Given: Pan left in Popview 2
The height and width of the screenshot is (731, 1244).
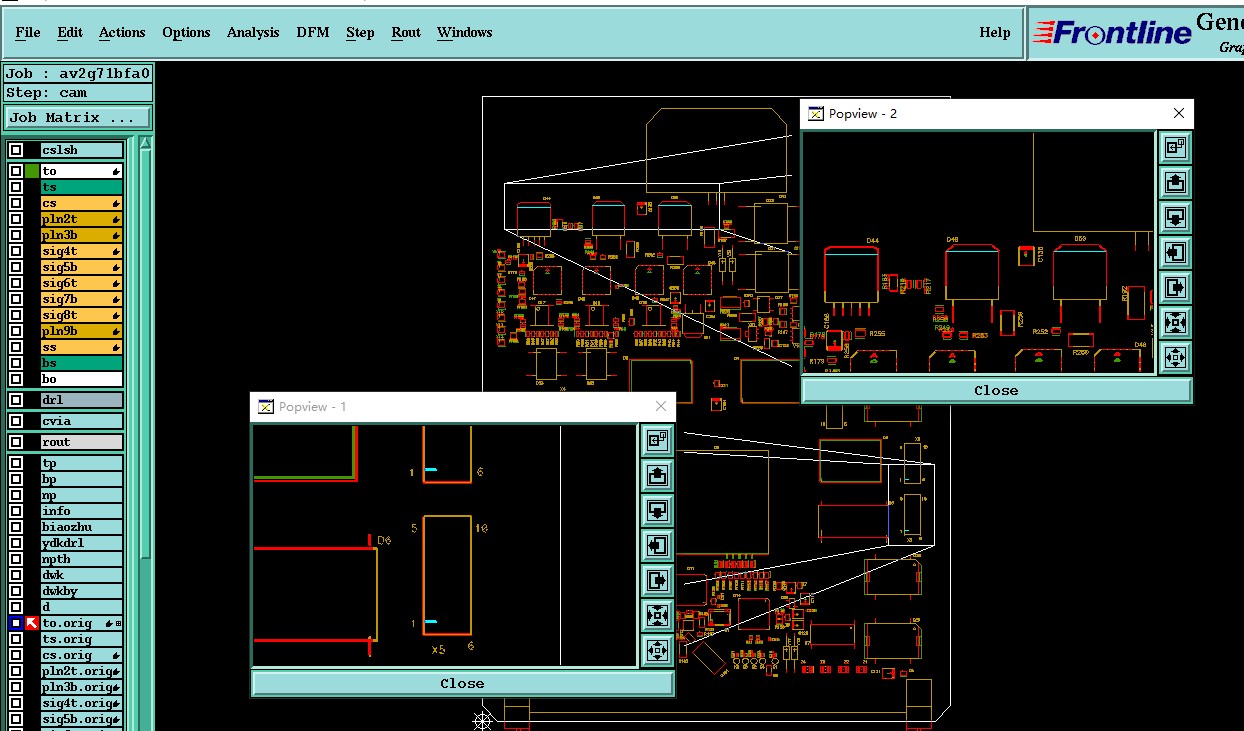Looking at the screenshot, I should tap(1176, 253).
